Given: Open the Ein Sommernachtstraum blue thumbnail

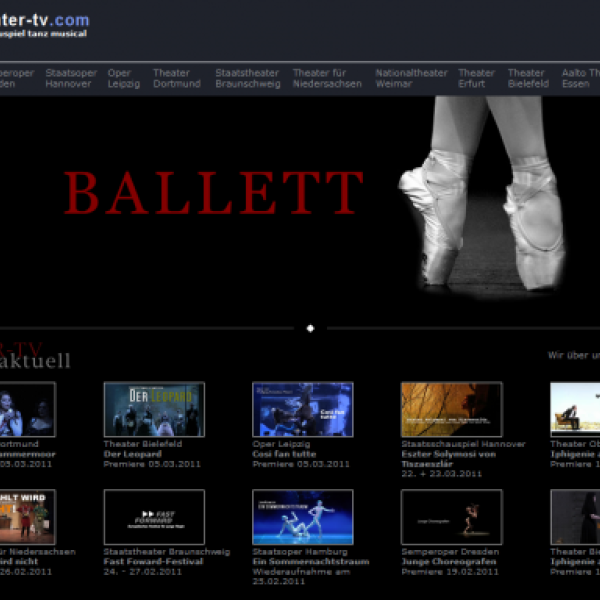Looking at the screenshot, I should pos(303,517).
